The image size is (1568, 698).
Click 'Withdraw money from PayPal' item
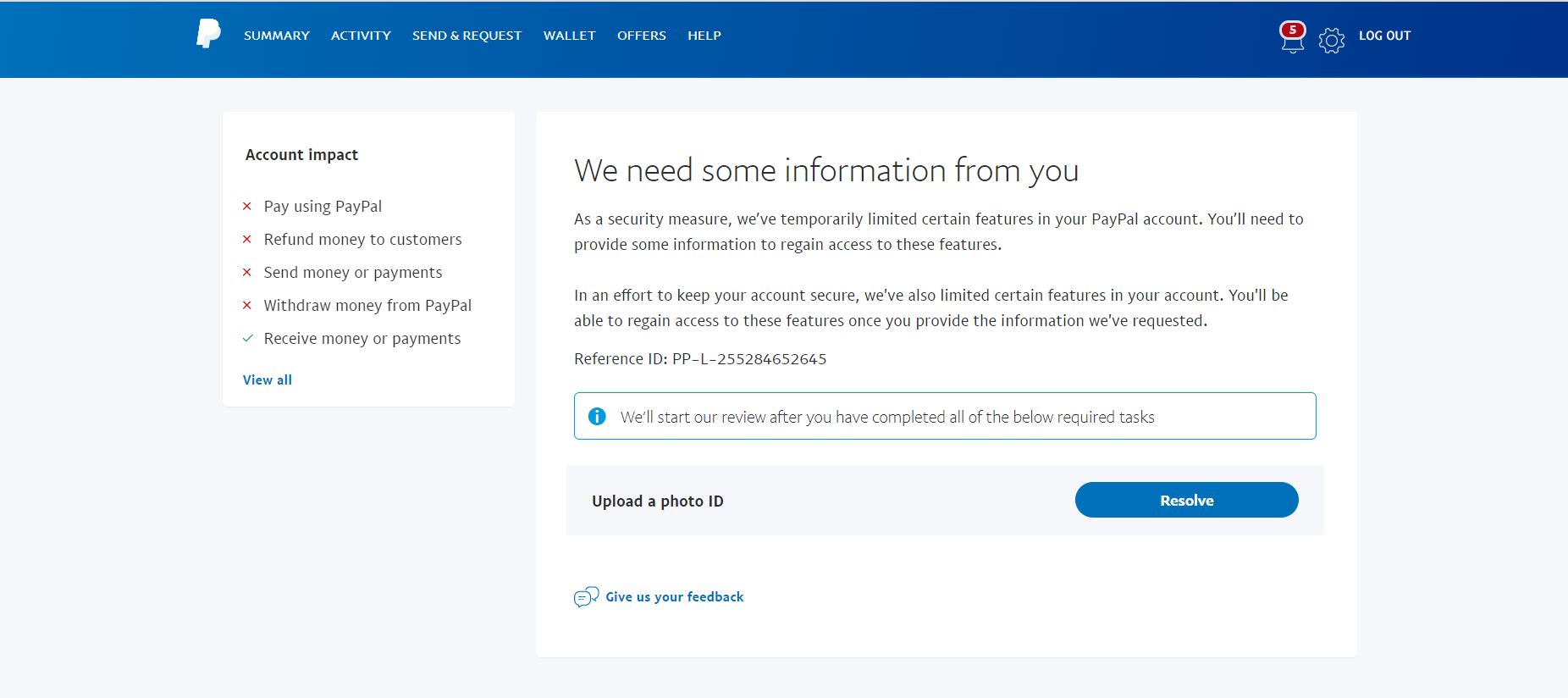pyautogui.click(x=367, y=305)
